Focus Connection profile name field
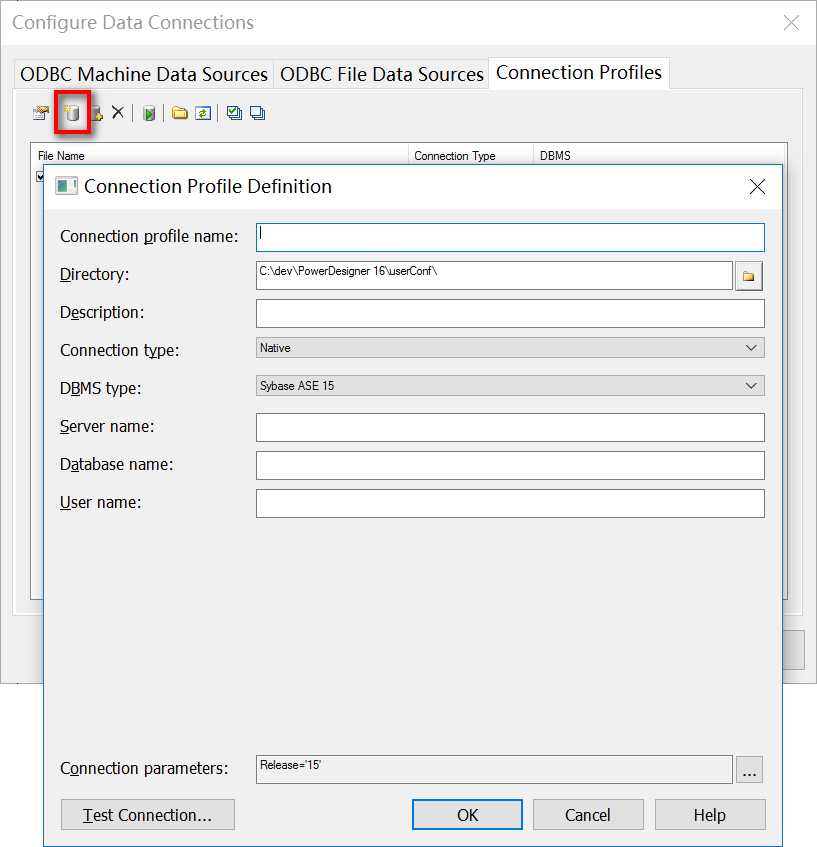The width and height of the screenshot is (817, 847). 510,238
